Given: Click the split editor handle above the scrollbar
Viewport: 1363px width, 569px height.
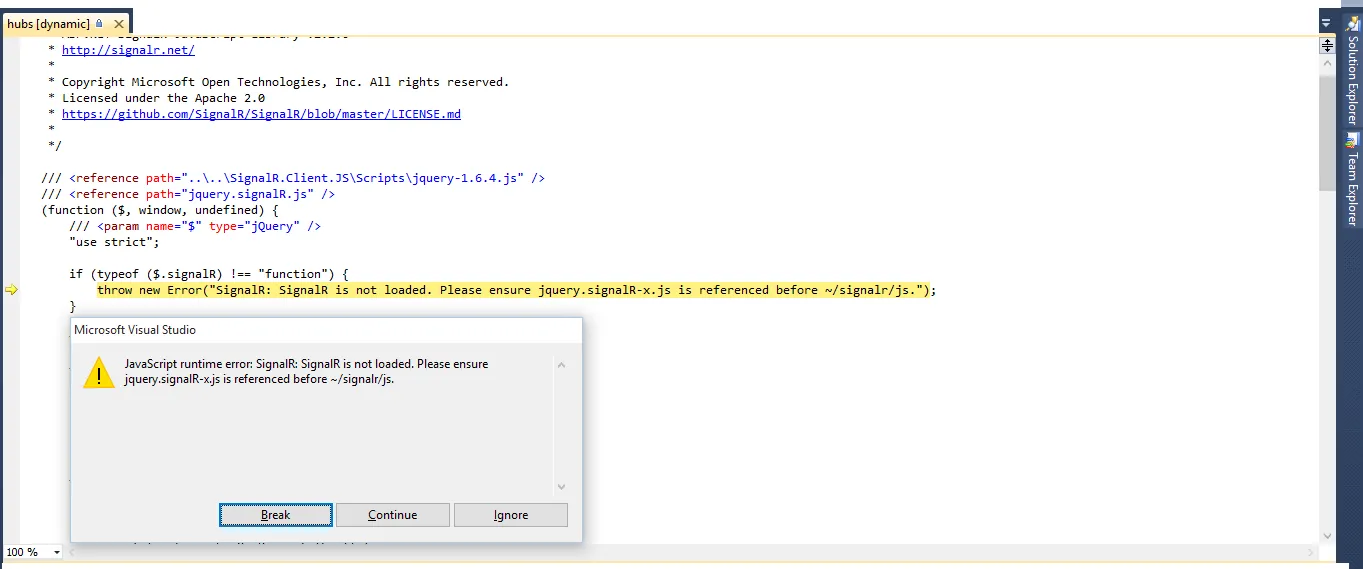Looking at the screenshot, I should tap(1327, 45).
